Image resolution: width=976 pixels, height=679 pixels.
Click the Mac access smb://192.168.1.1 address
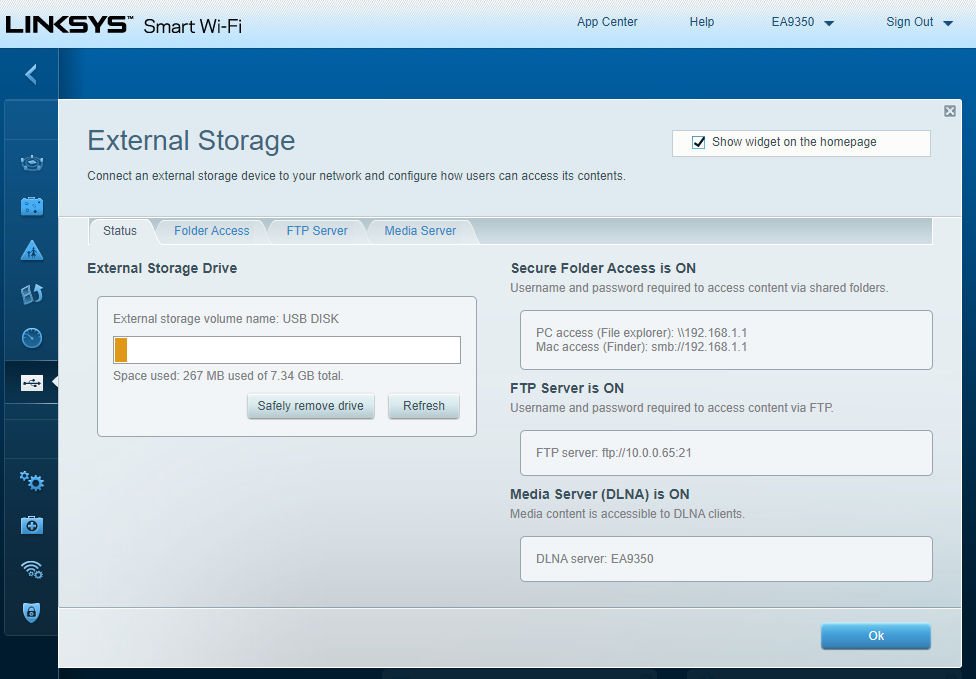tap(699, 347)
